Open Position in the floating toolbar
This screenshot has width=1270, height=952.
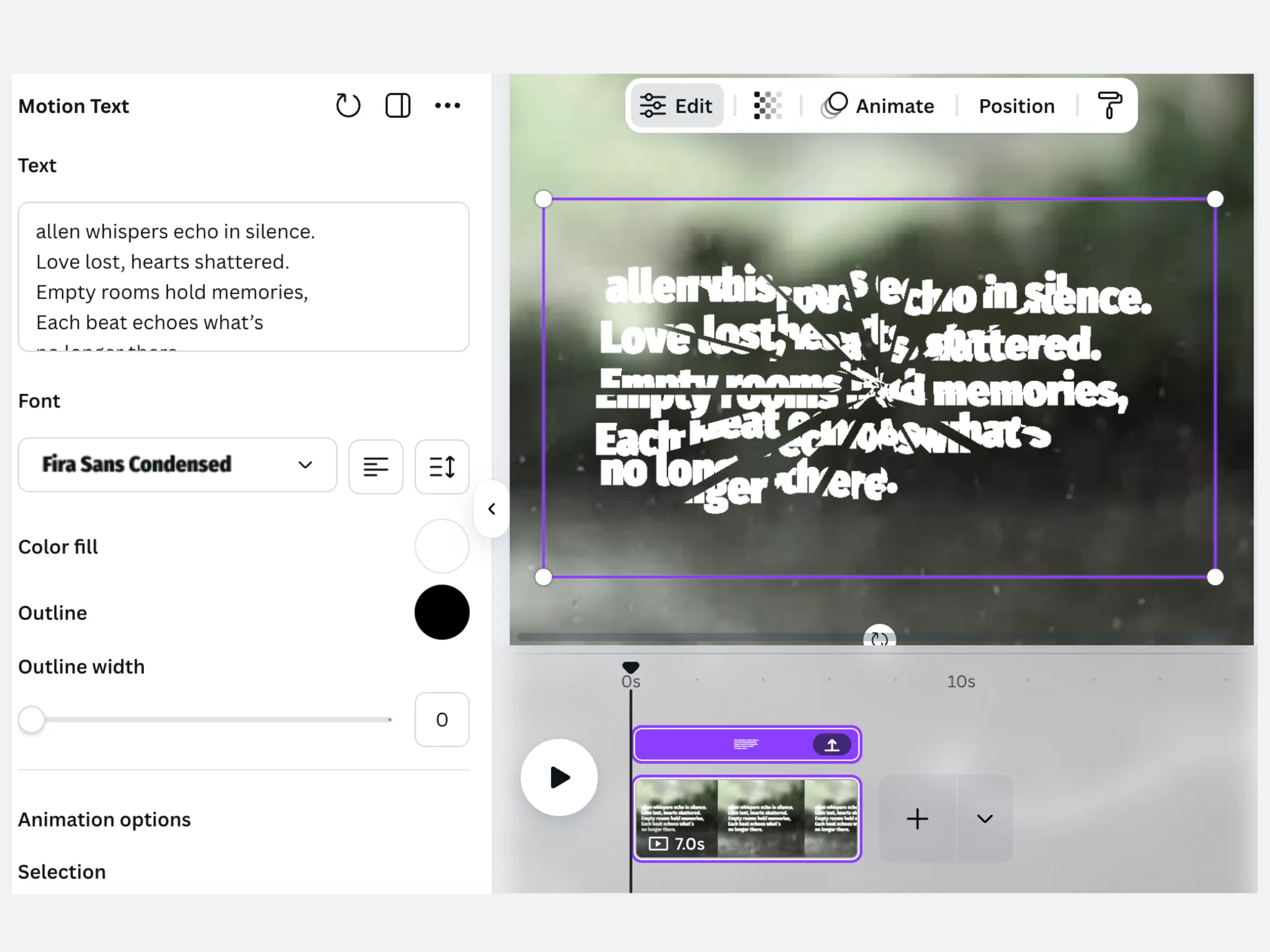pyautogui.click(x=1016, y=106)
